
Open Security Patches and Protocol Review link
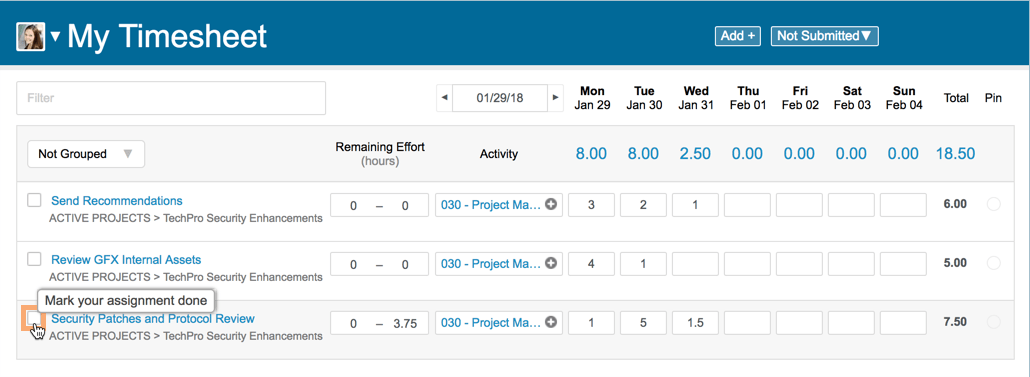coord(153,319)
